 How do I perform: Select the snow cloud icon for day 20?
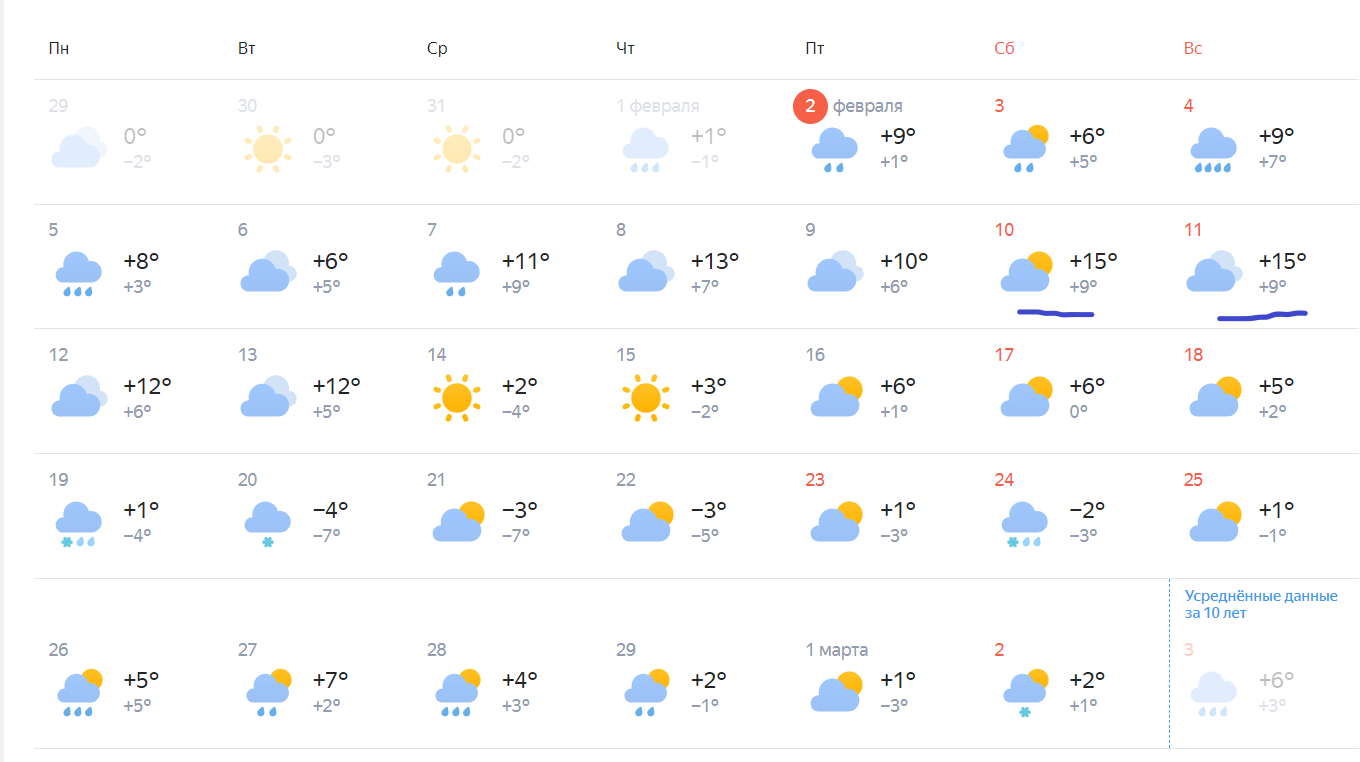(267, 524)
